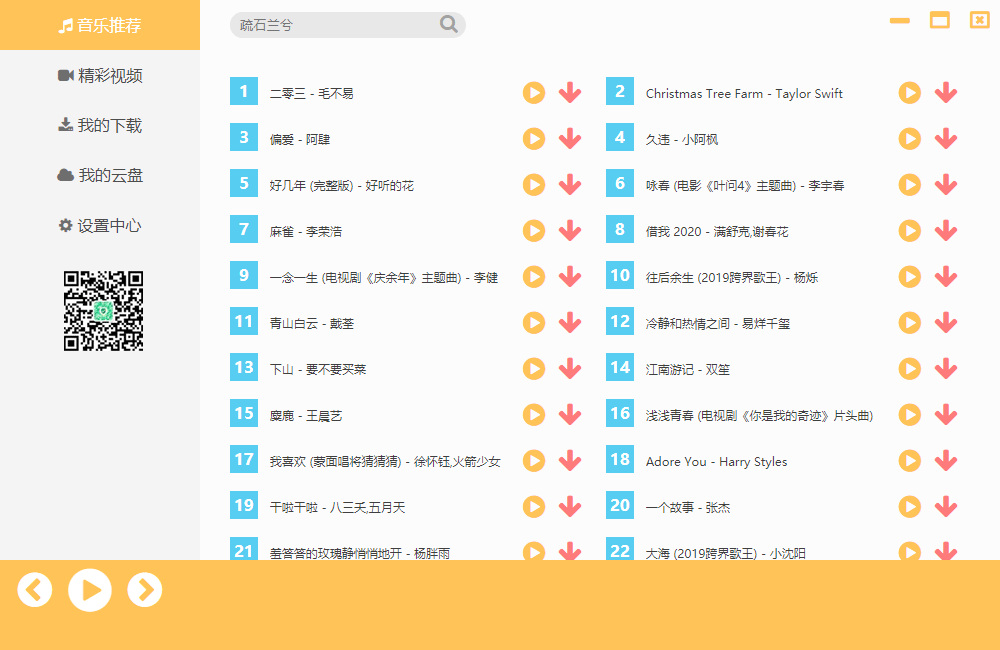Click the search magnifier icon
Screen dimensions: 1000x650
(448, 24)
